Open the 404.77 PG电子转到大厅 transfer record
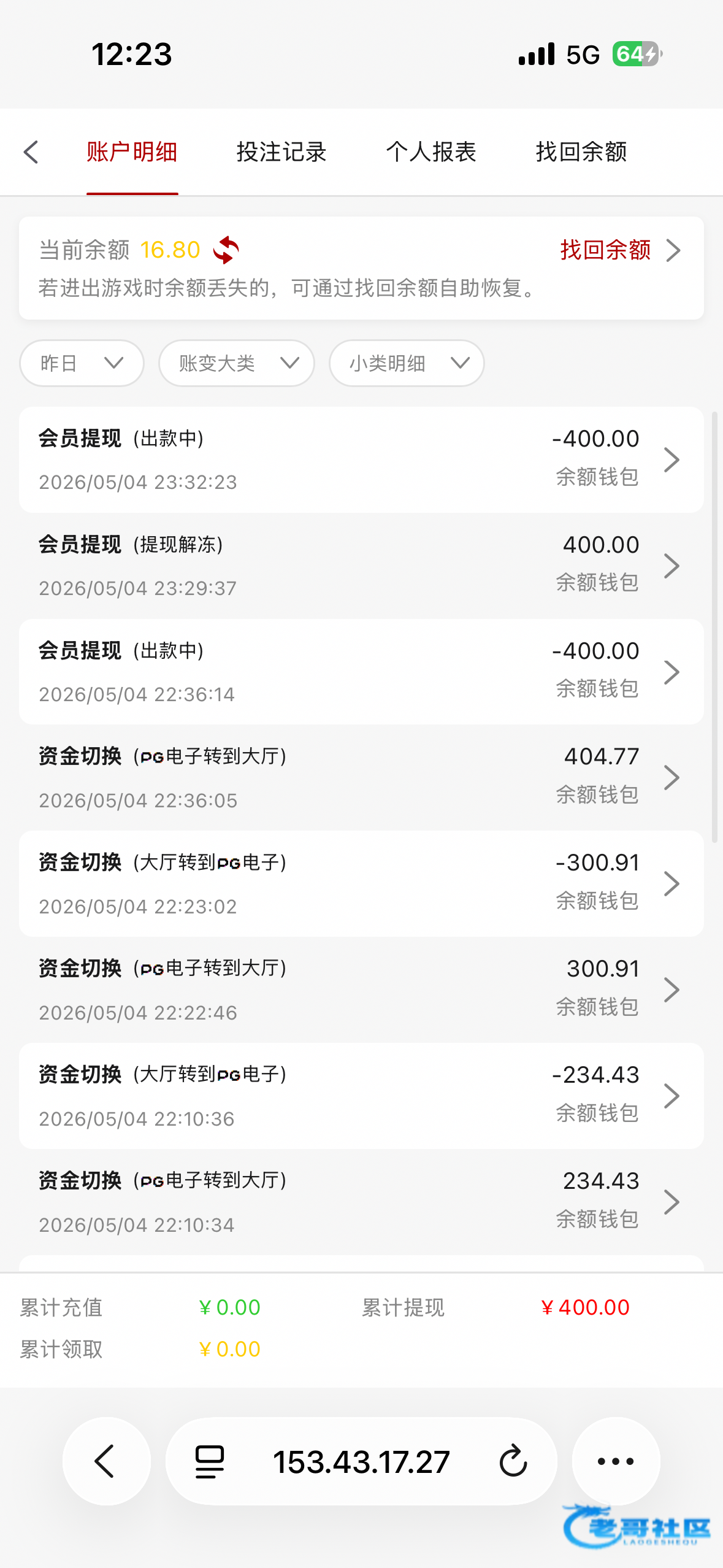The width and height of the screenshot is (723, 1568). tap(361, 777)
